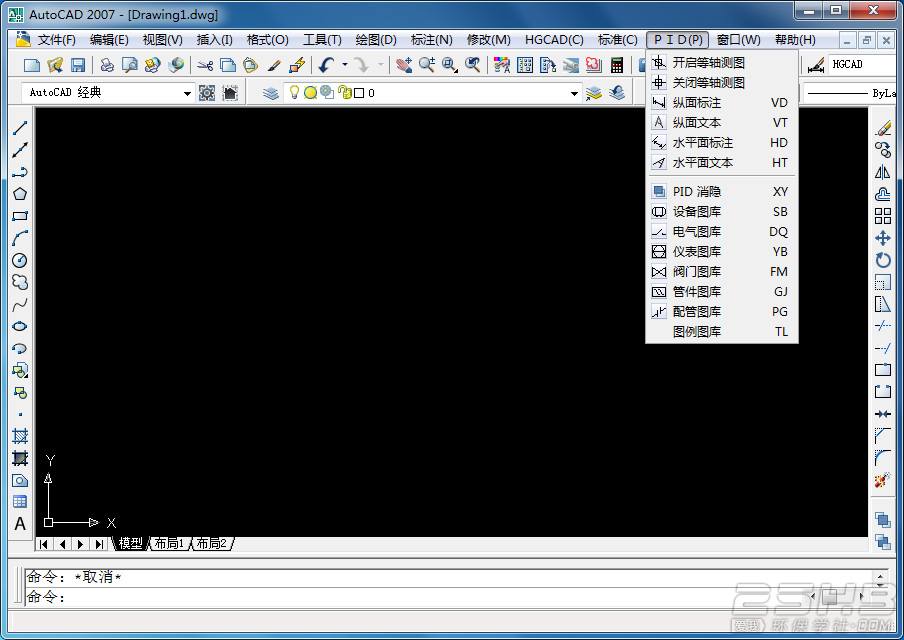The height and width of the screenshot is (640, 904).
Task: Activate Zoom Realtime magnifier tool
Action: (x=427, y=65)
